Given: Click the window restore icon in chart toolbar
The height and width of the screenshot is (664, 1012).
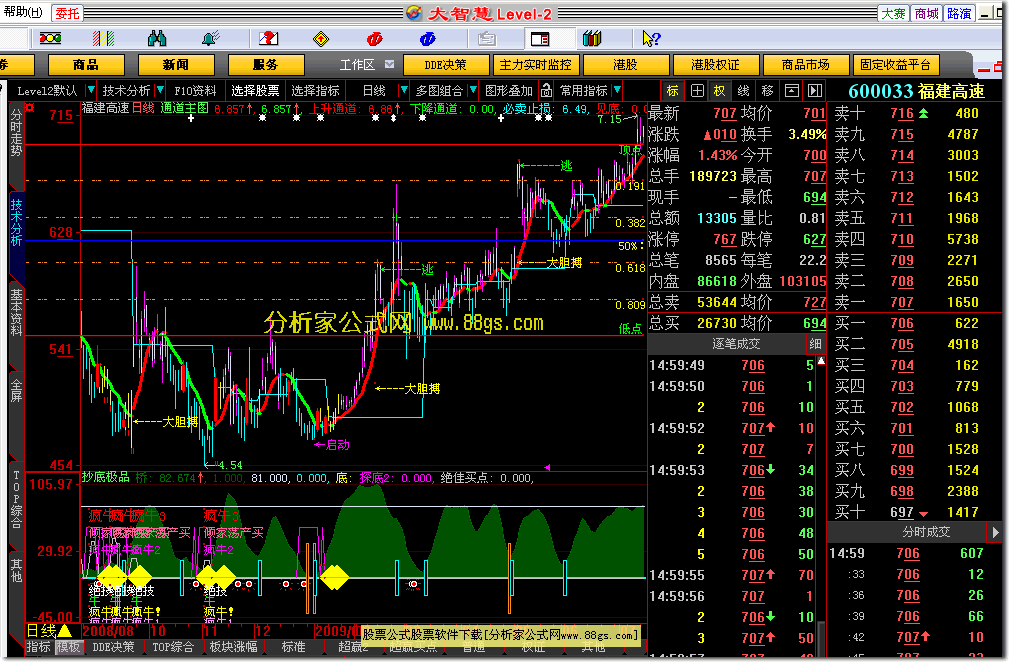Looking at the screenshot, I should click(x=792, y=91).
